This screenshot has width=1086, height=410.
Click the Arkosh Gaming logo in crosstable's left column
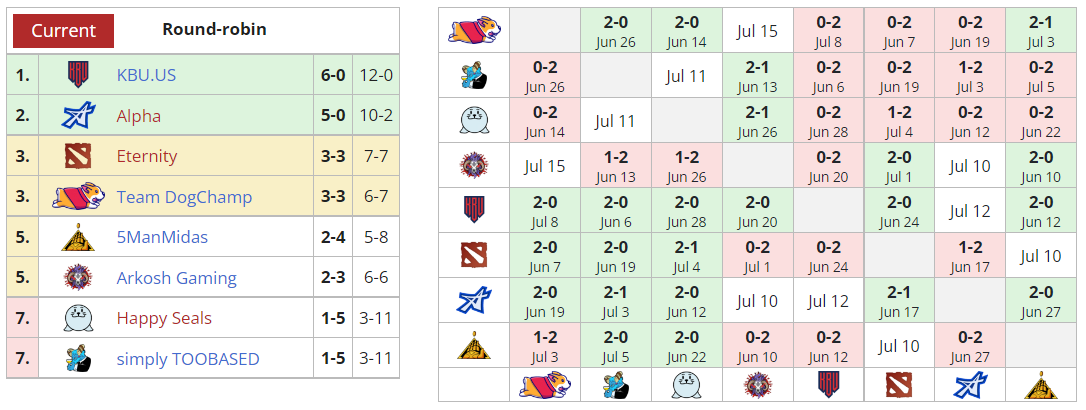point(473,165)
